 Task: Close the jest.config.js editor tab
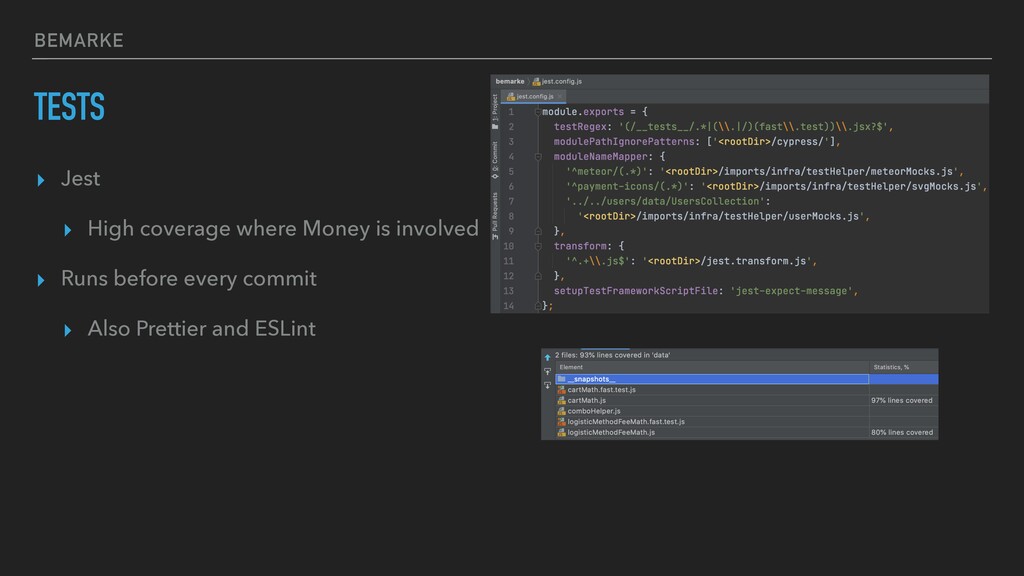tap(560, 97)
